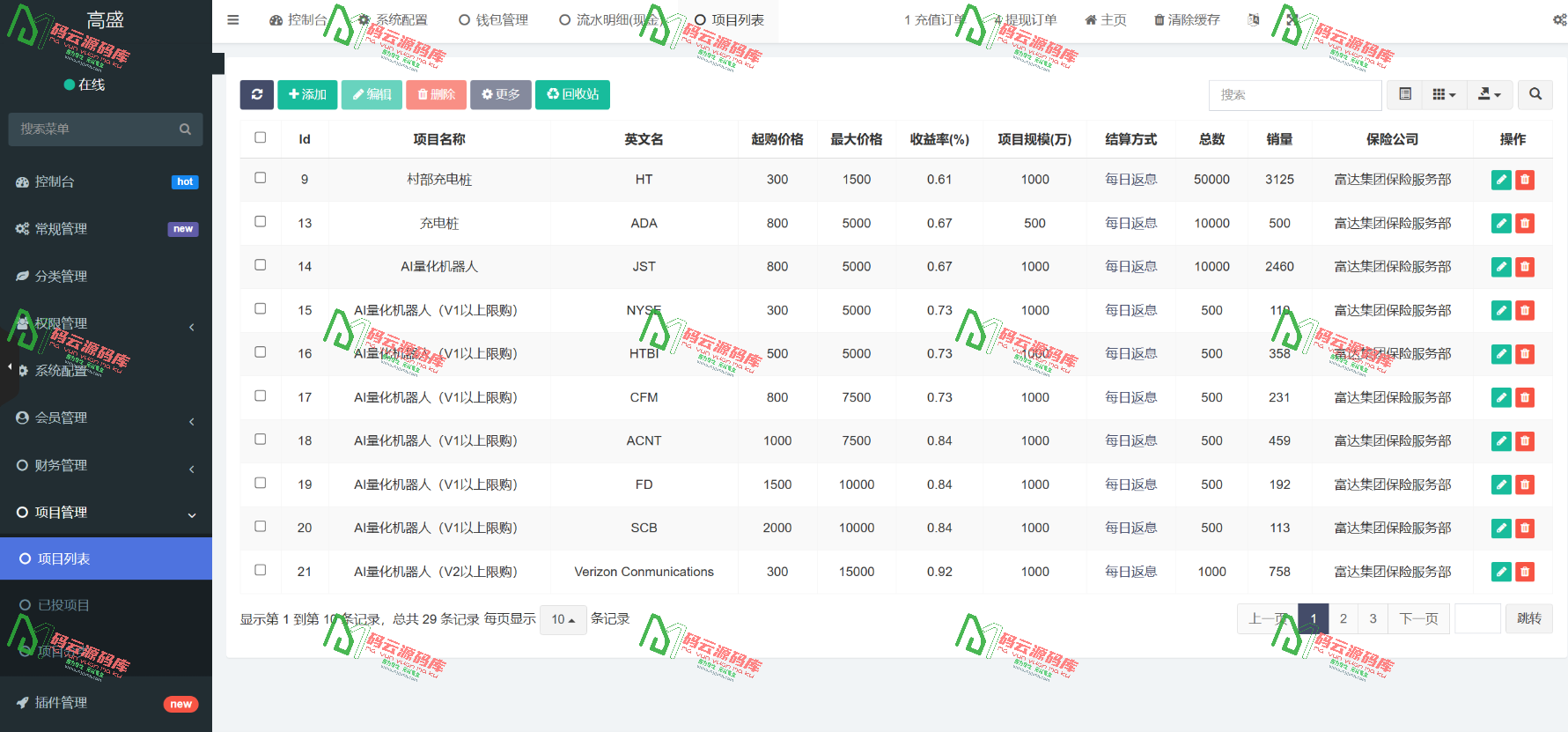The height and width of the screenshot is (732, 1568).
Task: Click the 跳转 jump button
Action: [1529, 618]
